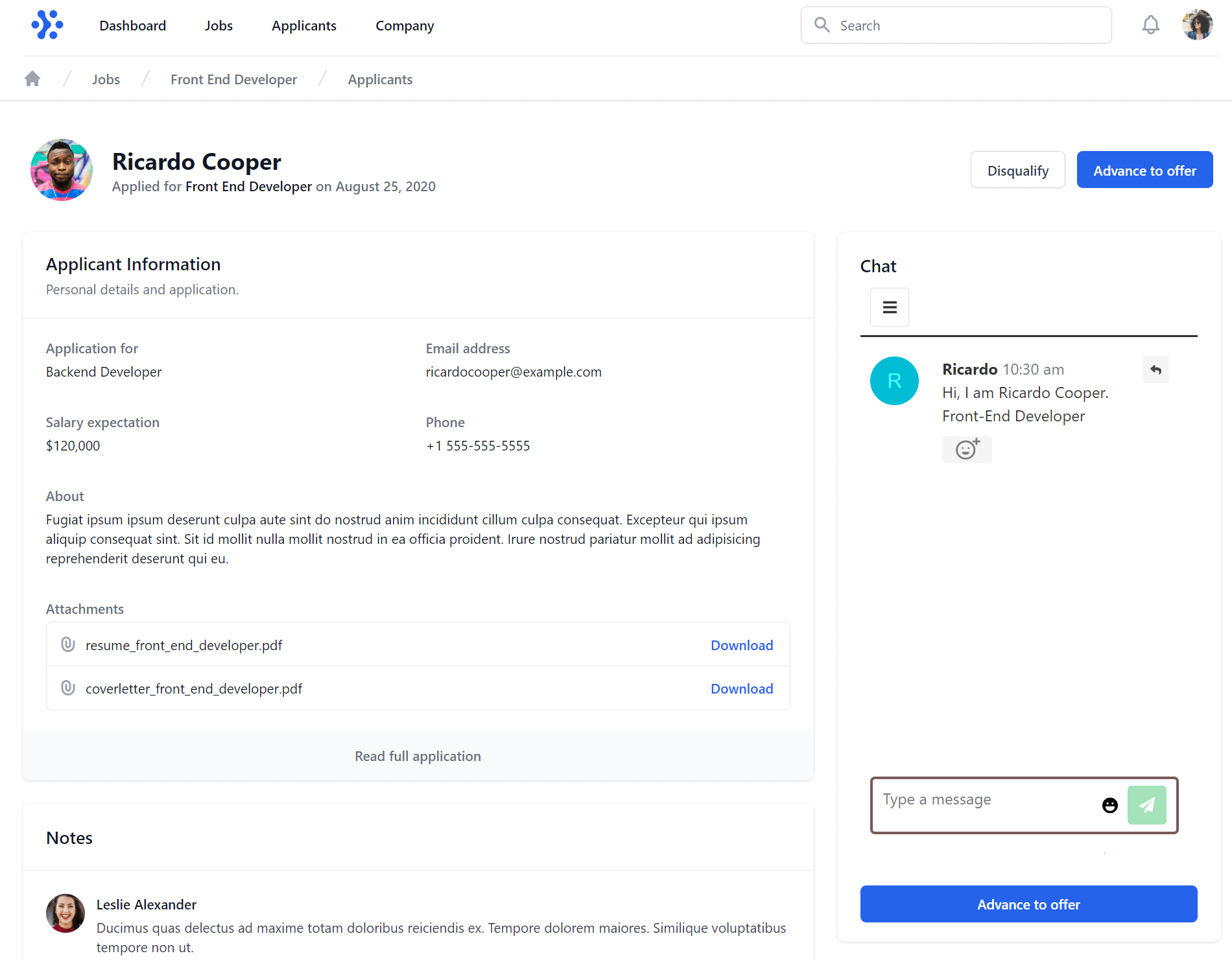Open the chat options hamburger menu

[889, 307]
